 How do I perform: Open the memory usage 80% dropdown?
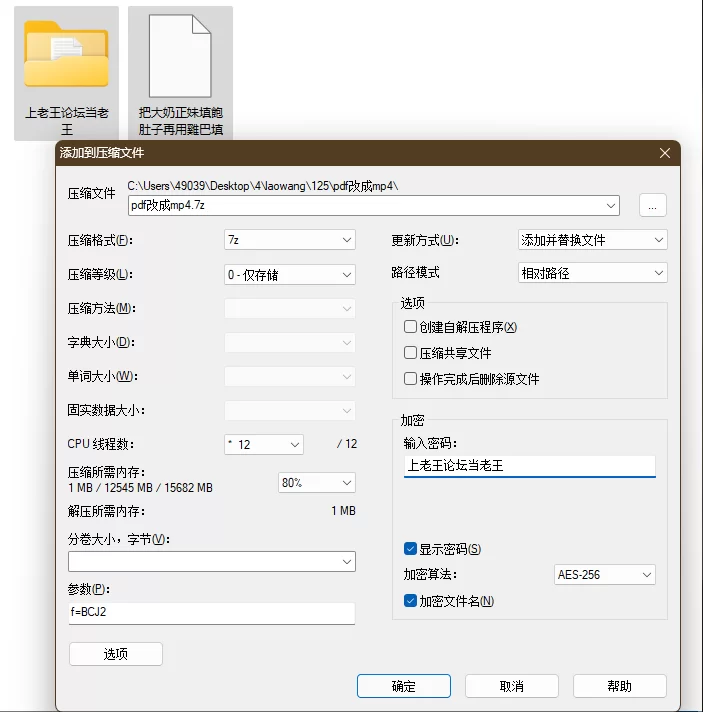pos(317,483)
